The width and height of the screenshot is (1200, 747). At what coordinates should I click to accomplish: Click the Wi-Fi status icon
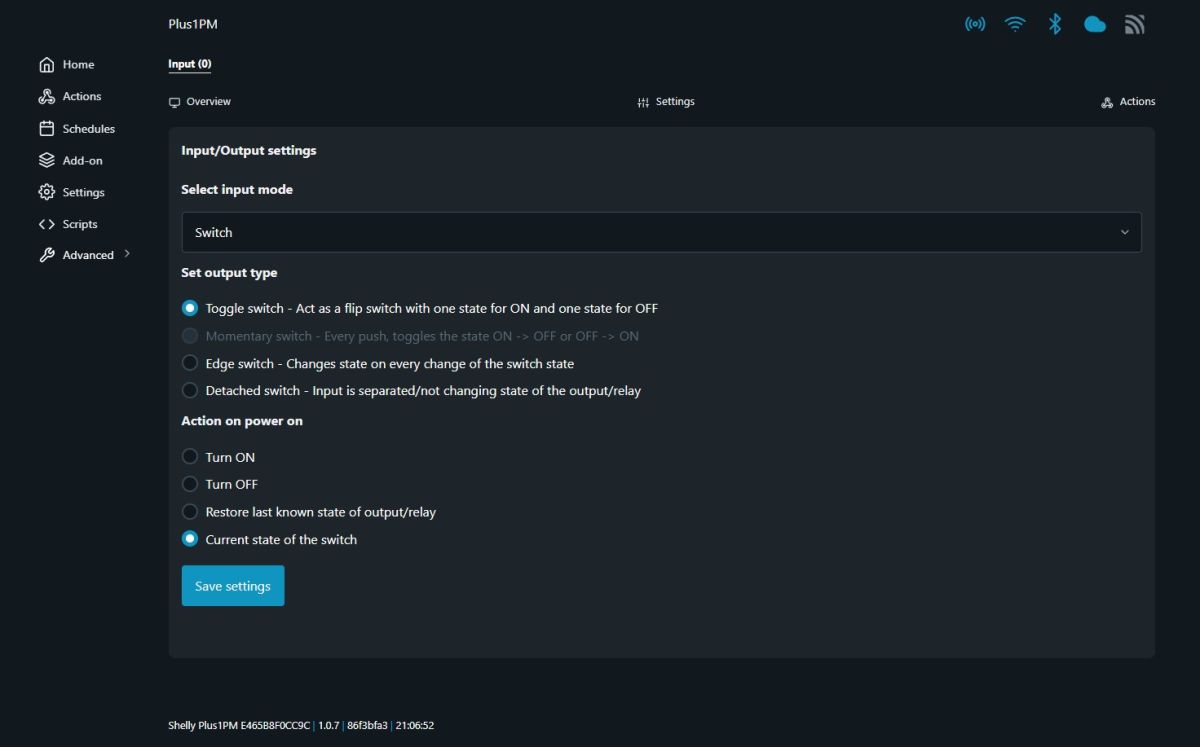[x=1015, y=24]
